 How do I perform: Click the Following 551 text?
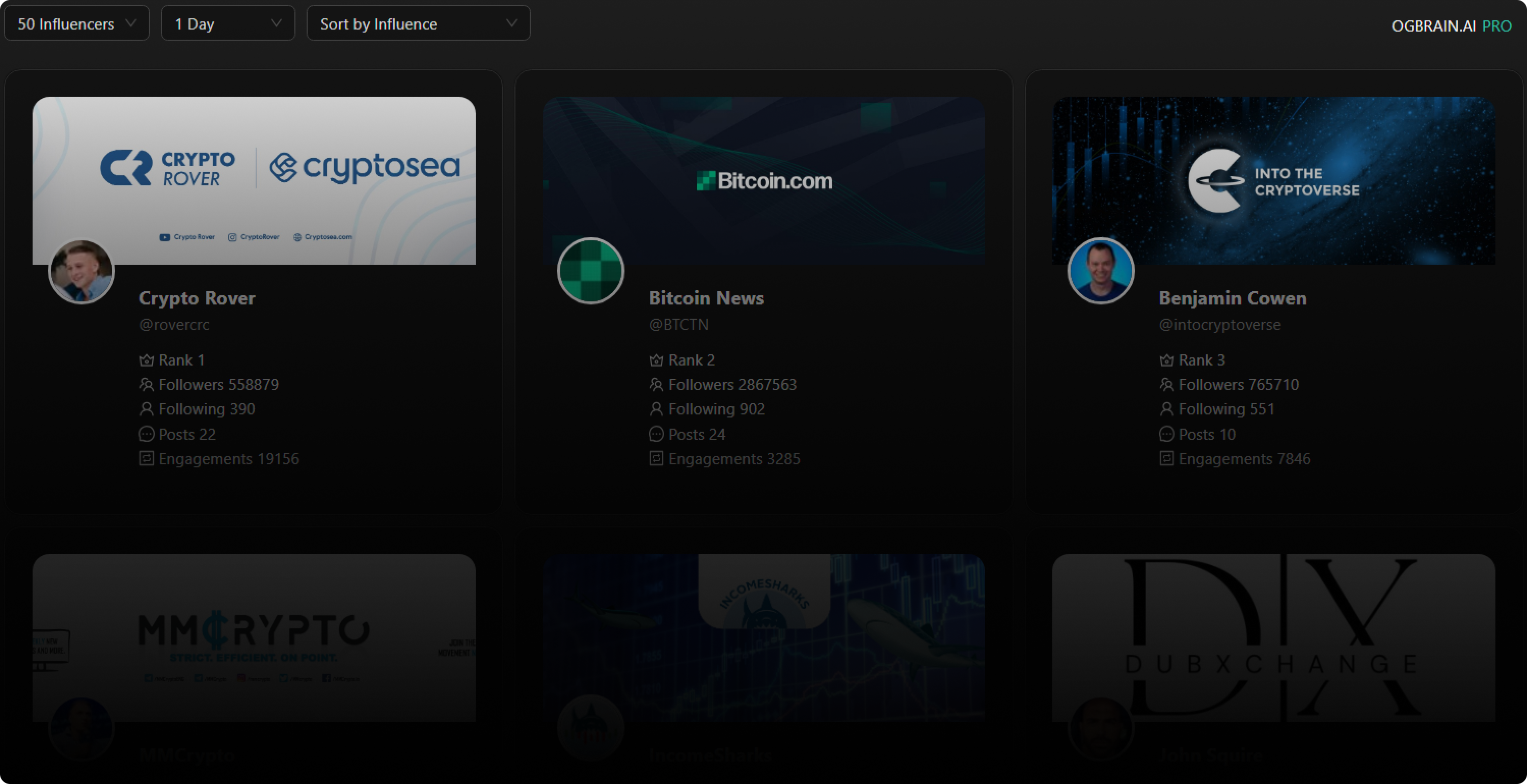click(1227, 409)
